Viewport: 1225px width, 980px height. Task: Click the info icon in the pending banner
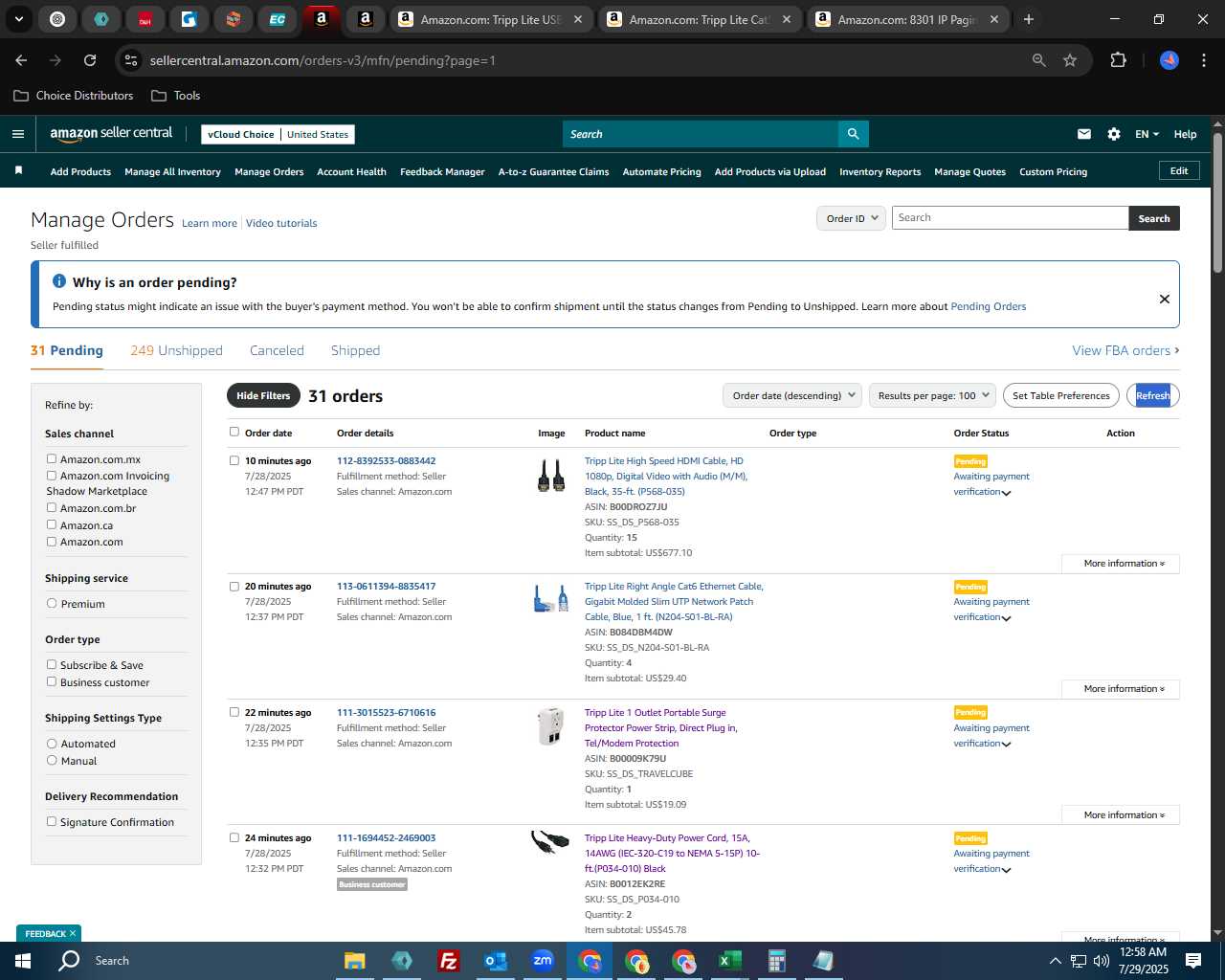point(59,281)
